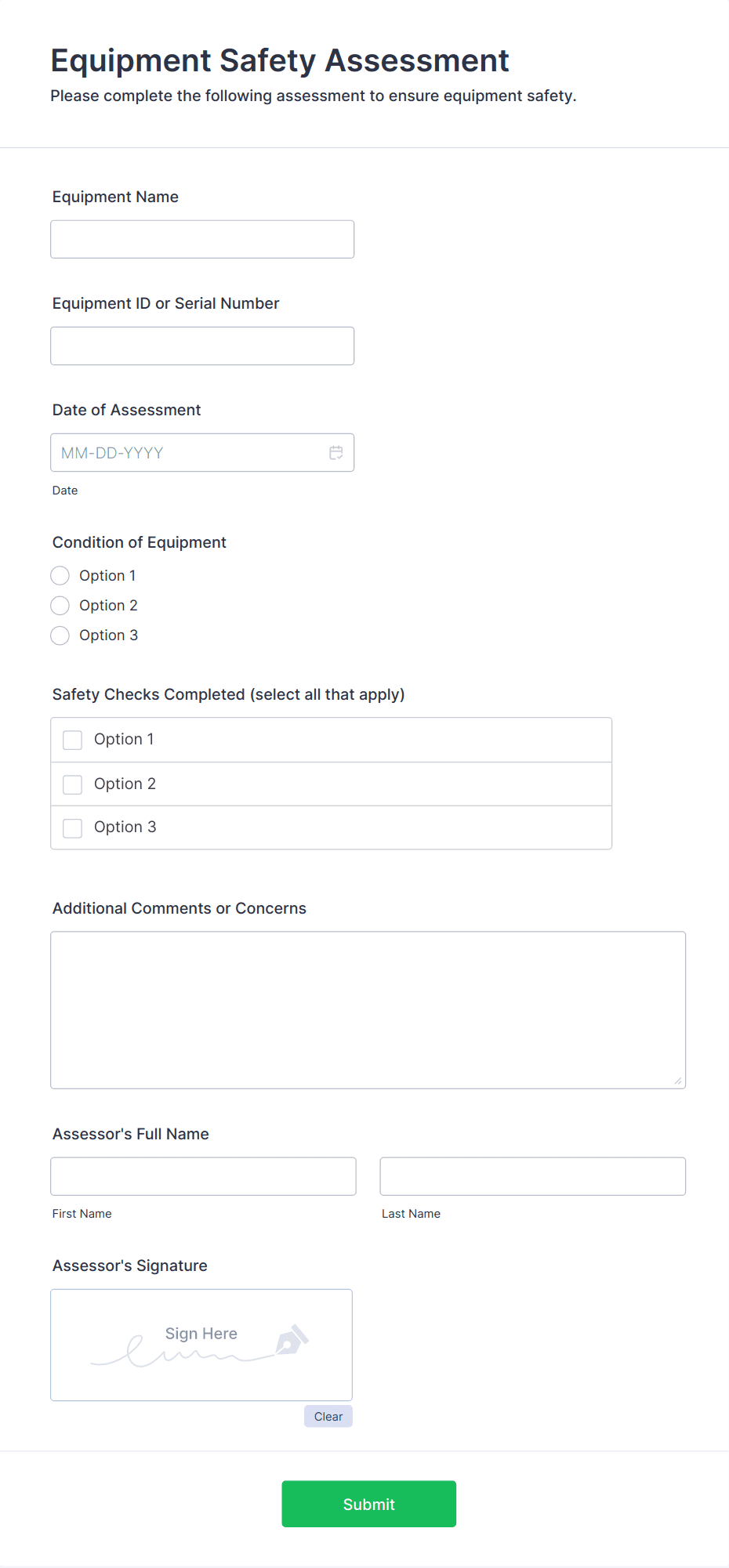Click the Equipment Safety Assessment heading
Screen dimensions: 729x1568
click(280, 60)
